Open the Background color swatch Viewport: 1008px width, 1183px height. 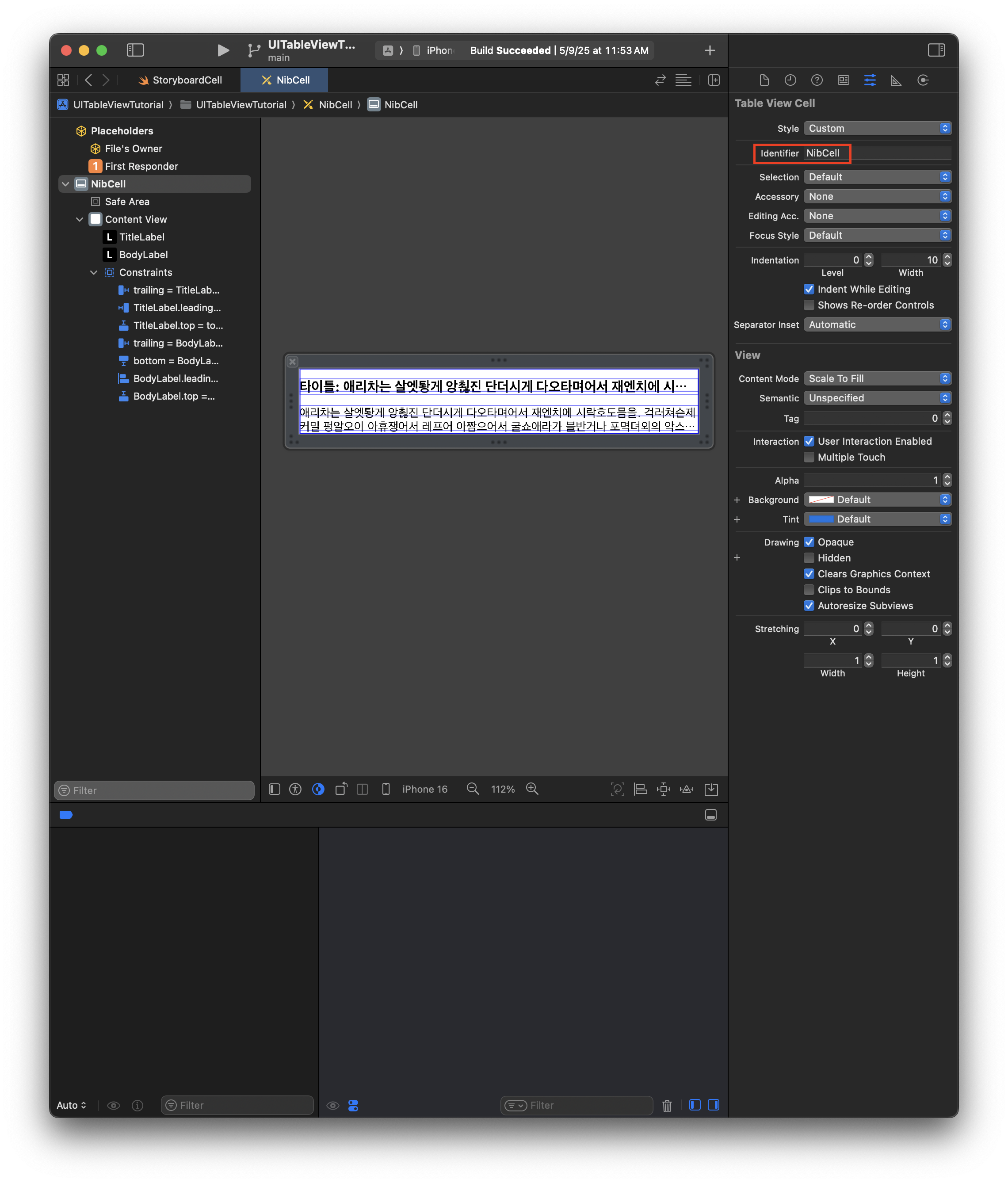821,500
